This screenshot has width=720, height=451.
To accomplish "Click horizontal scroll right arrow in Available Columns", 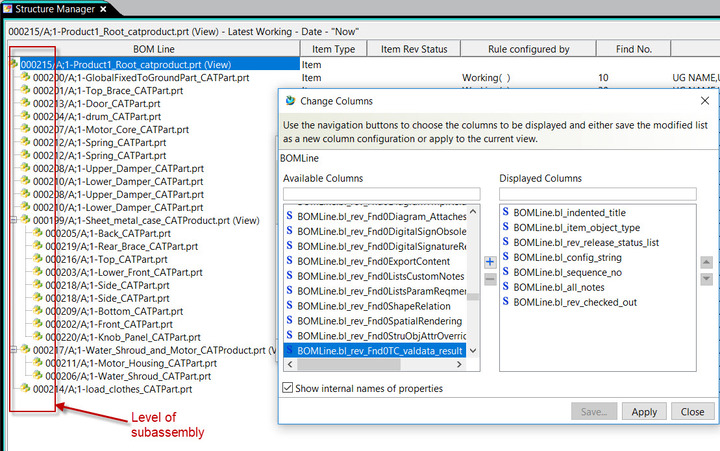I will click(x=459, y=364).
